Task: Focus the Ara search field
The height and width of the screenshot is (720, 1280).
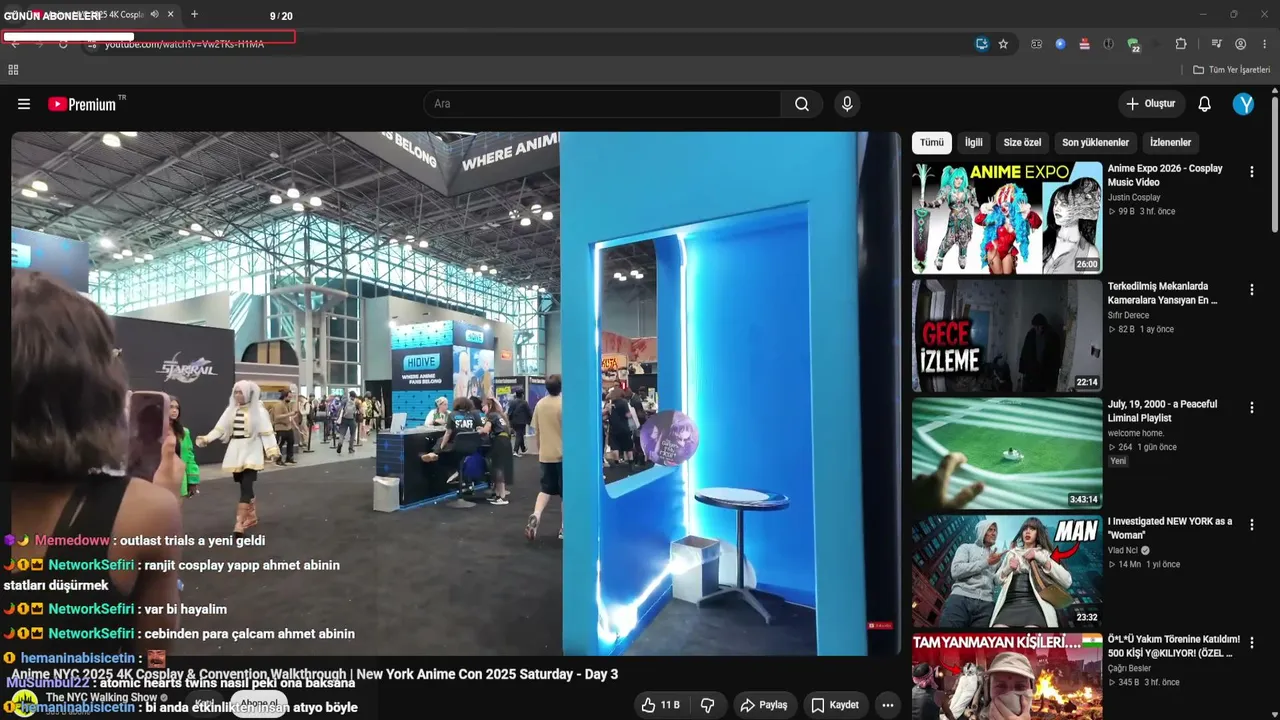Action: point(602,104)
